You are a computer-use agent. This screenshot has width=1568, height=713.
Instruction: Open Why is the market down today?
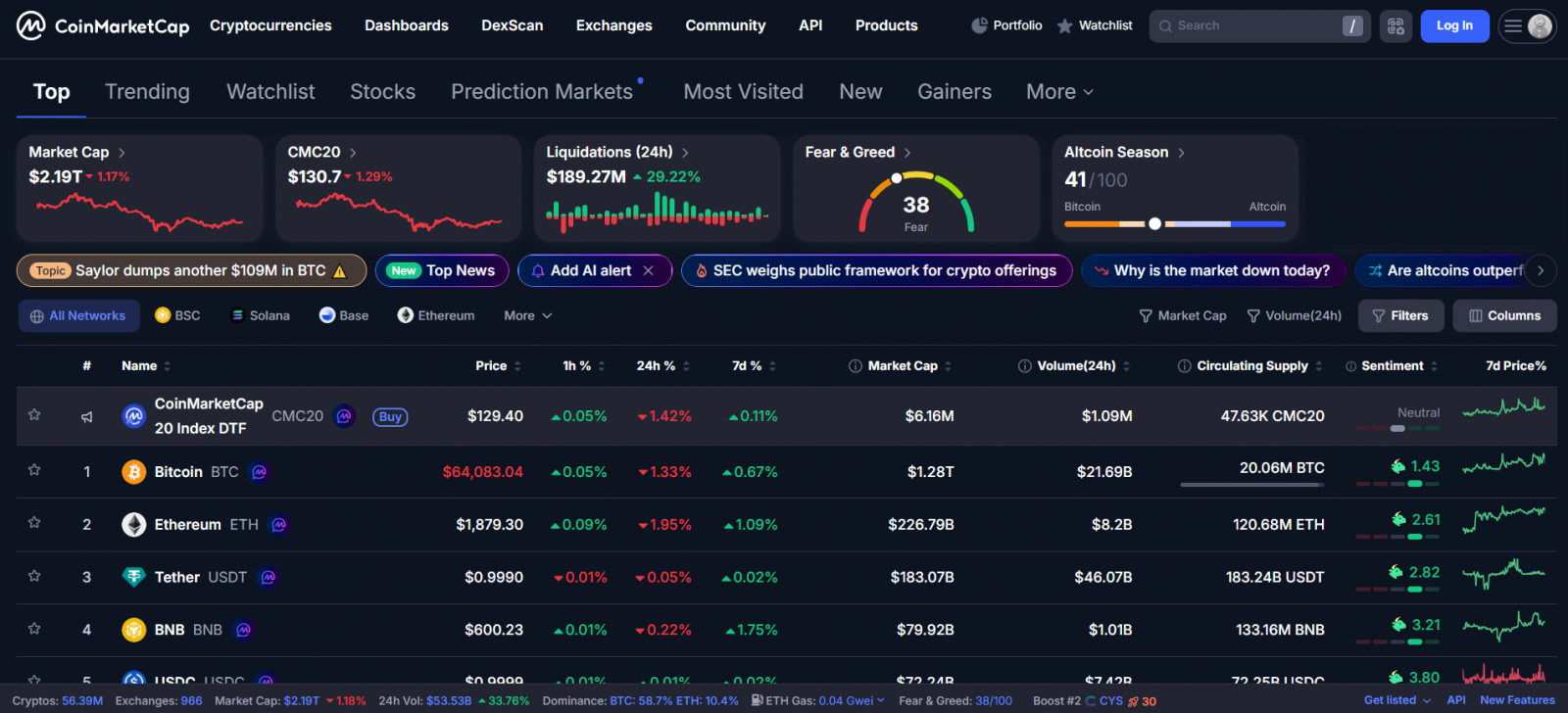[x=1212, y=270]
